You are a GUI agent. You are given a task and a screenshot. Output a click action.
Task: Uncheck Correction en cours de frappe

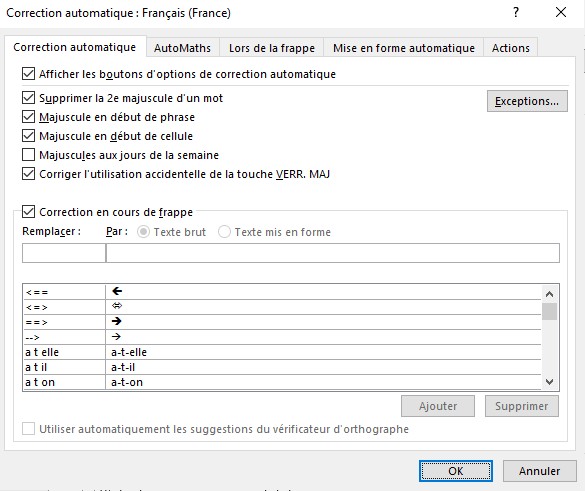(28, 212)
